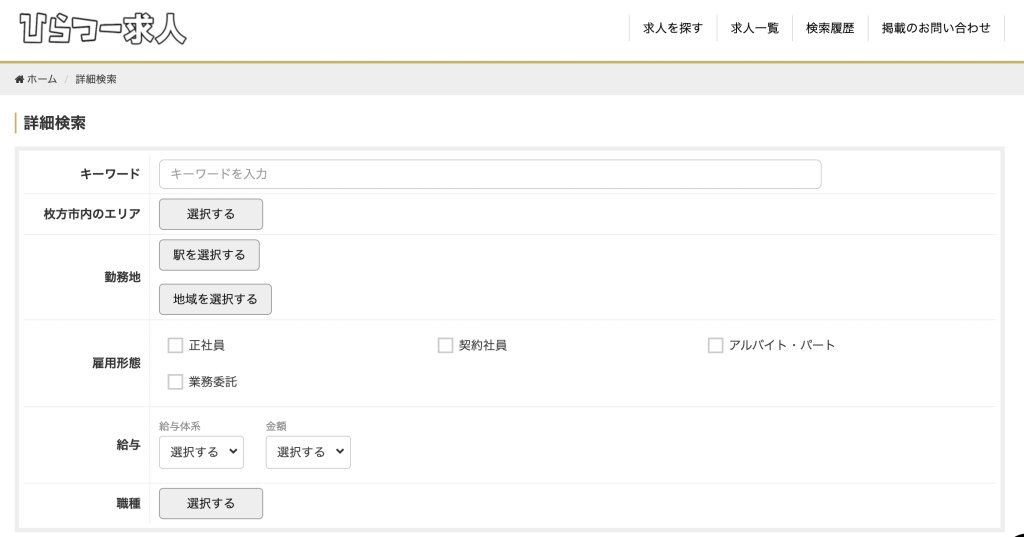Enable the アルバイト・パート checkbox
This screenshot has height=537, width=1024.
(x=716, y=346)
